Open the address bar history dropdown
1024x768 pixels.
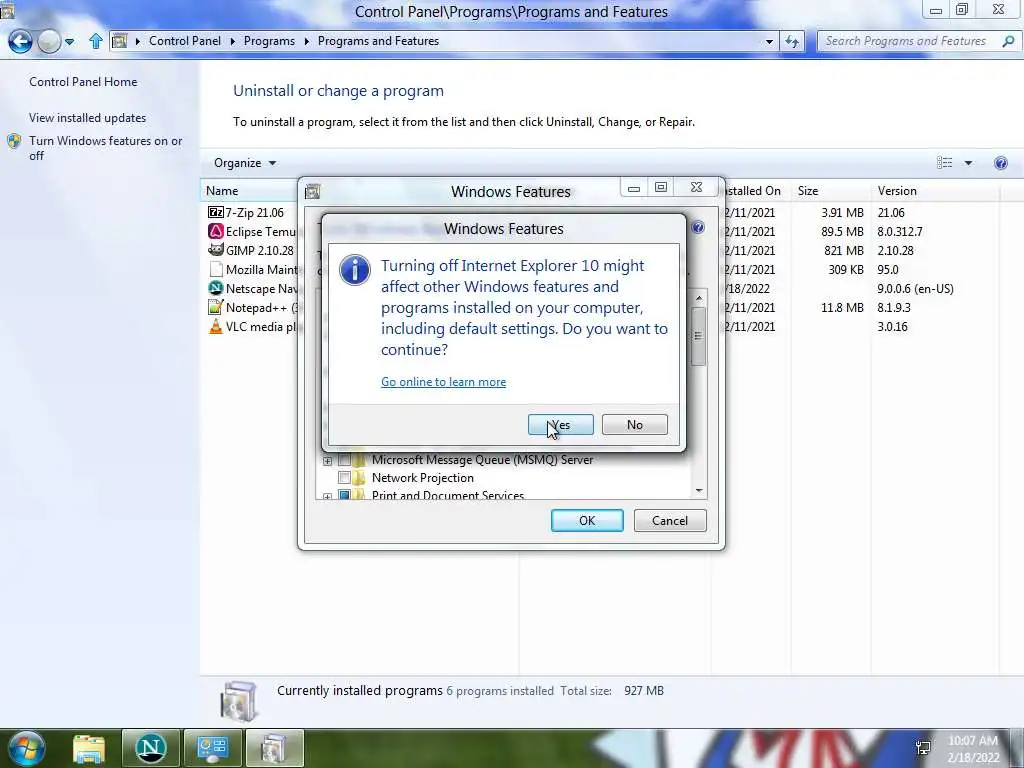coord(769,41)
